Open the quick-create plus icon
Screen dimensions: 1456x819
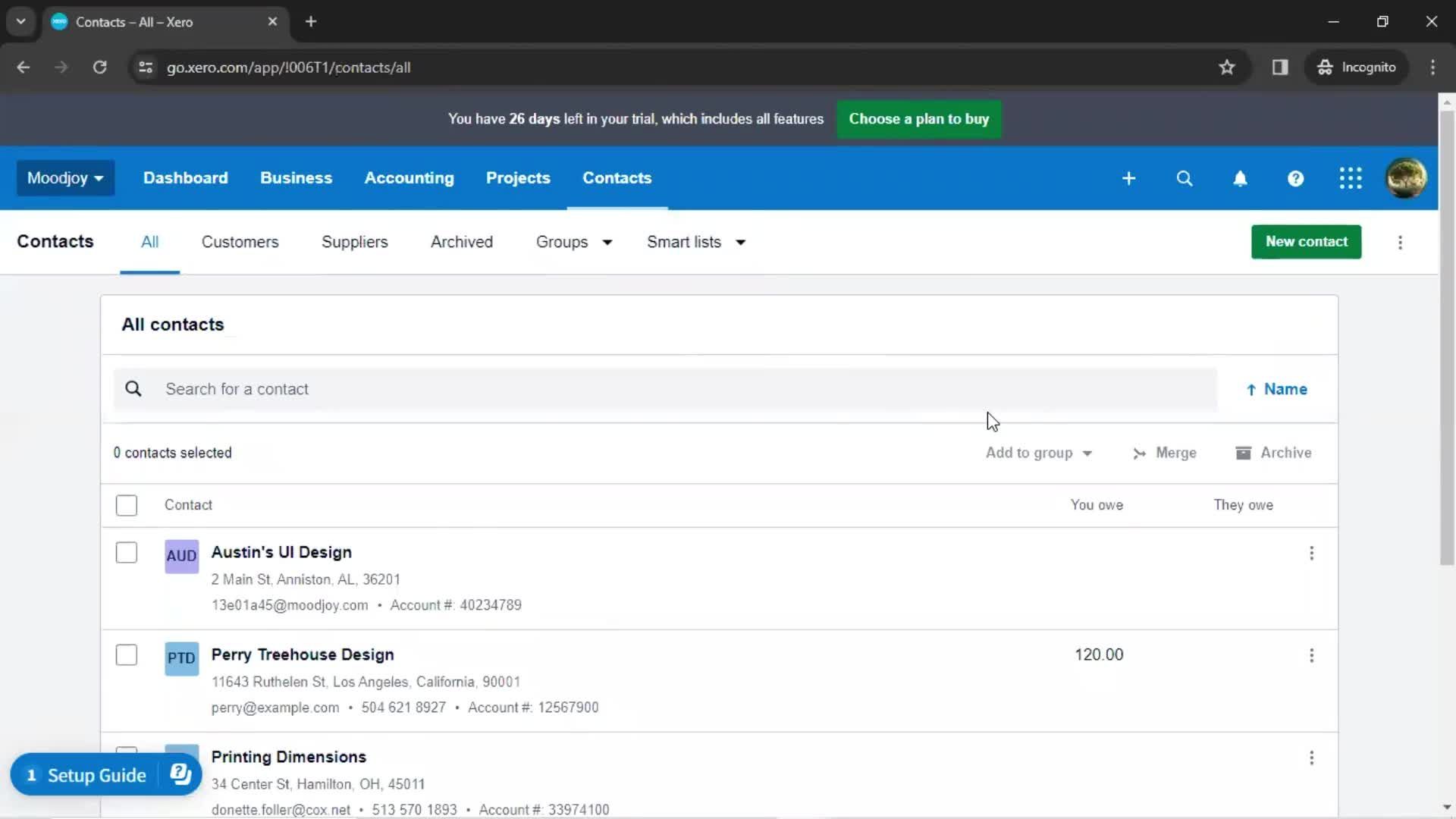click(x=1128, y=178)
